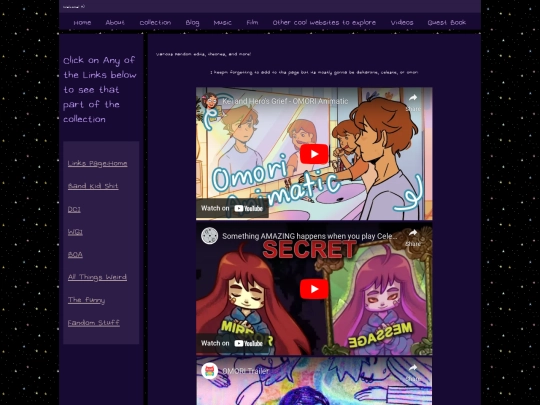Click the 'I keep forgetting to add' note text
Screen dimensions: 540x405
click(314, 72)
